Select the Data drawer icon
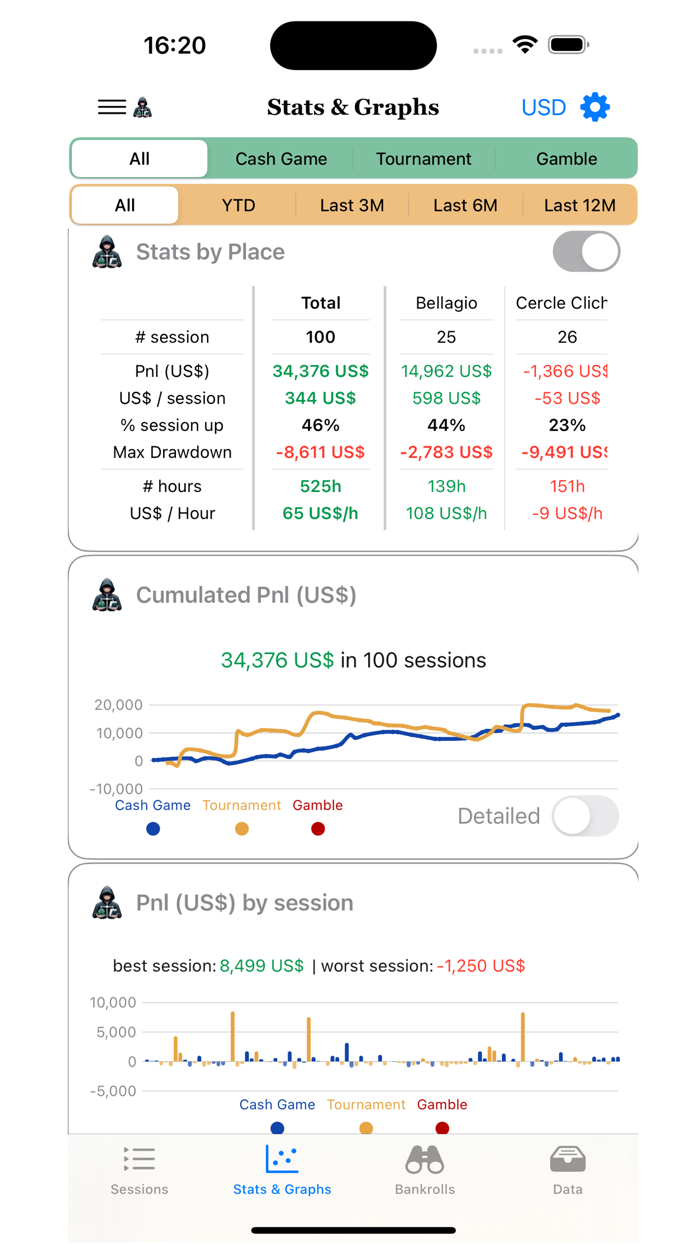The height and width of the screenshot is (1244, 700). (567, 1160)
